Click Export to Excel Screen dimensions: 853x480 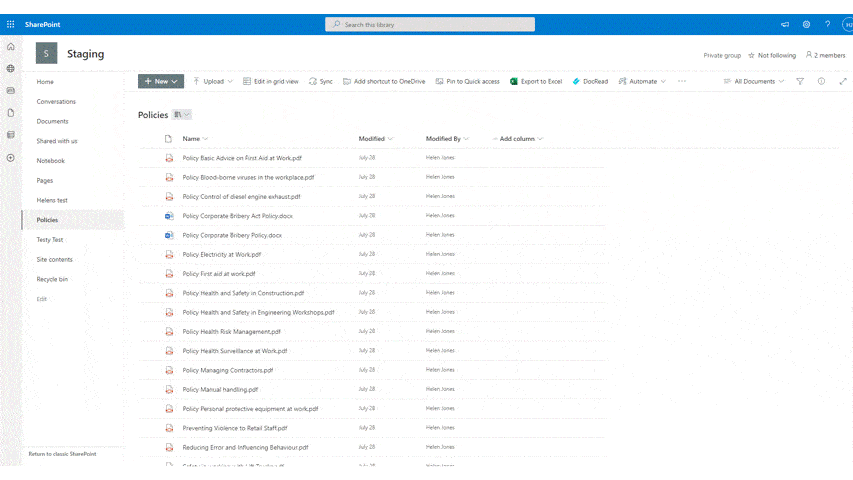coord(536,82)
